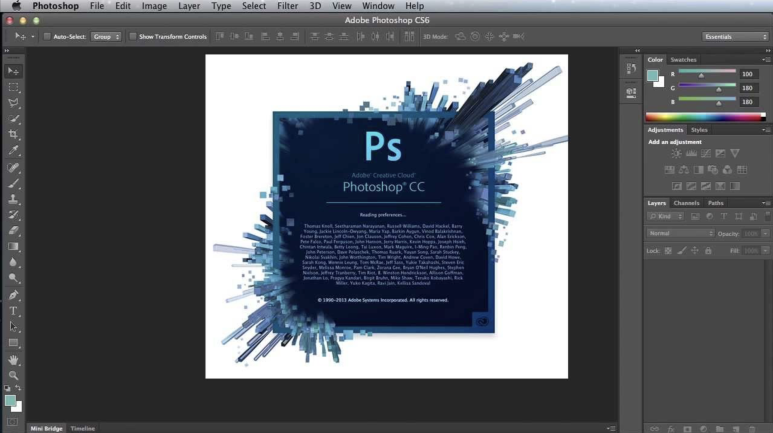Select the Crop tool
The height and width of the screenshot is (433, 773).
[x=13, y=134]
